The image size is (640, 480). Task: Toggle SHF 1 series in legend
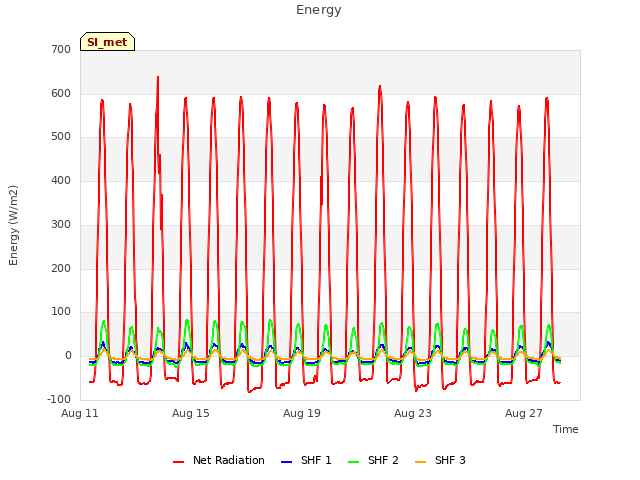[306, 460]
